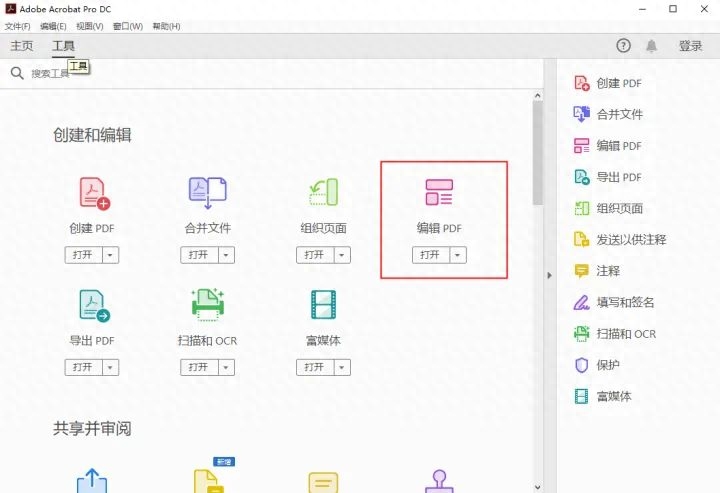Expand dropdown arrow next to 编辑 PDF 打开

458,255
